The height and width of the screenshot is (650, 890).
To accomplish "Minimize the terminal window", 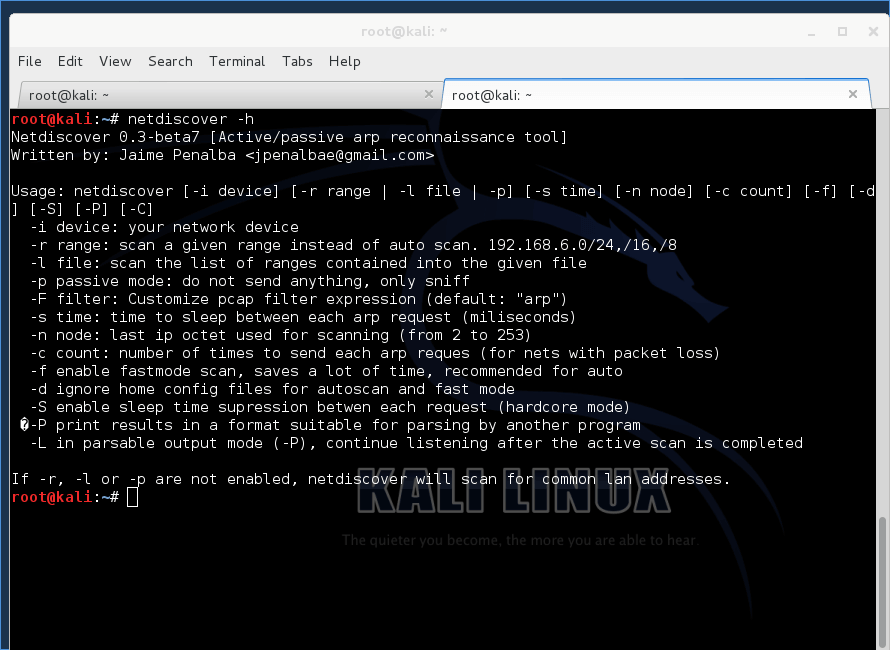I will [812, 32].
